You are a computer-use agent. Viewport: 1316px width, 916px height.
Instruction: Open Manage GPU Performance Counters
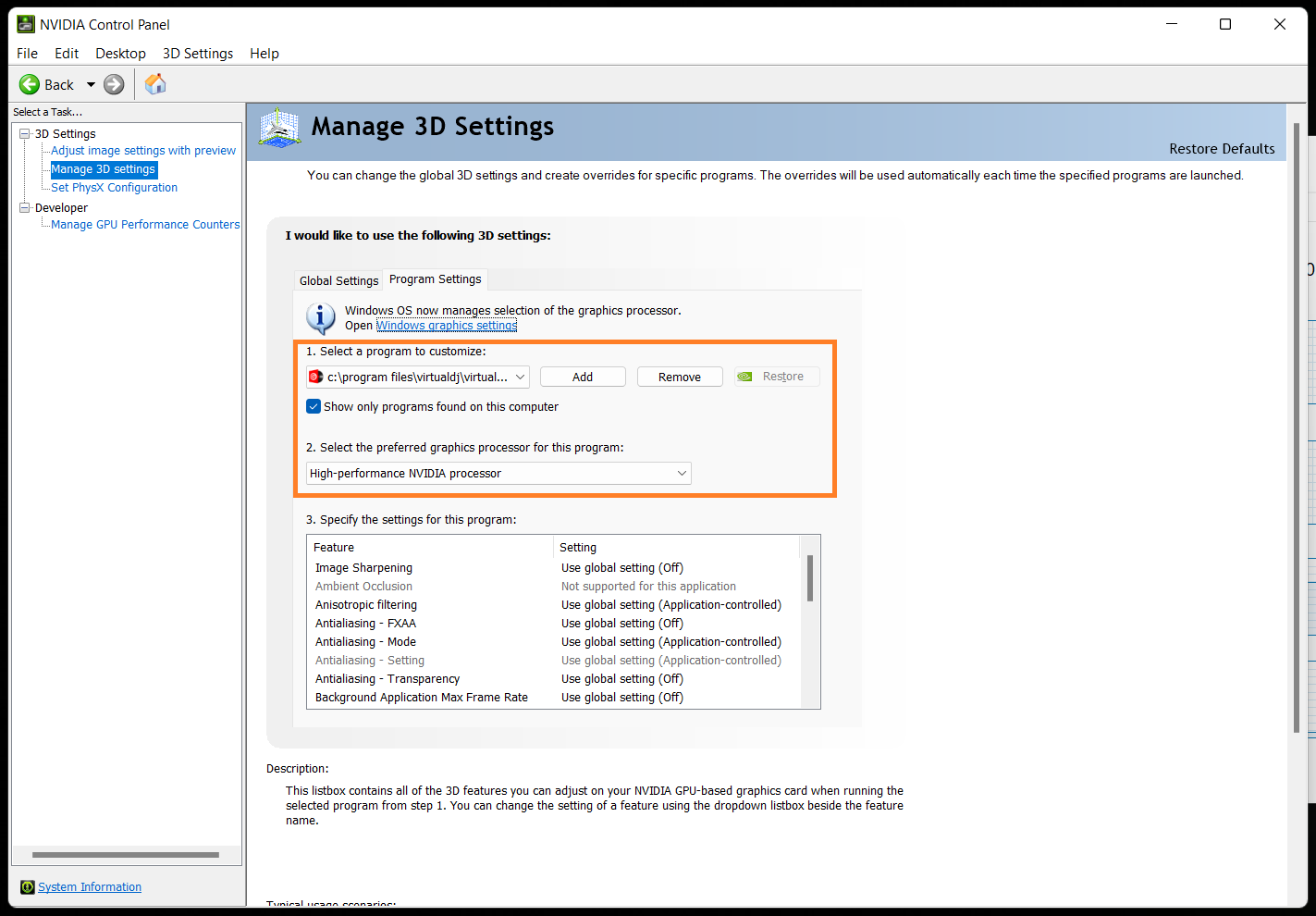[x=145, y=225]
